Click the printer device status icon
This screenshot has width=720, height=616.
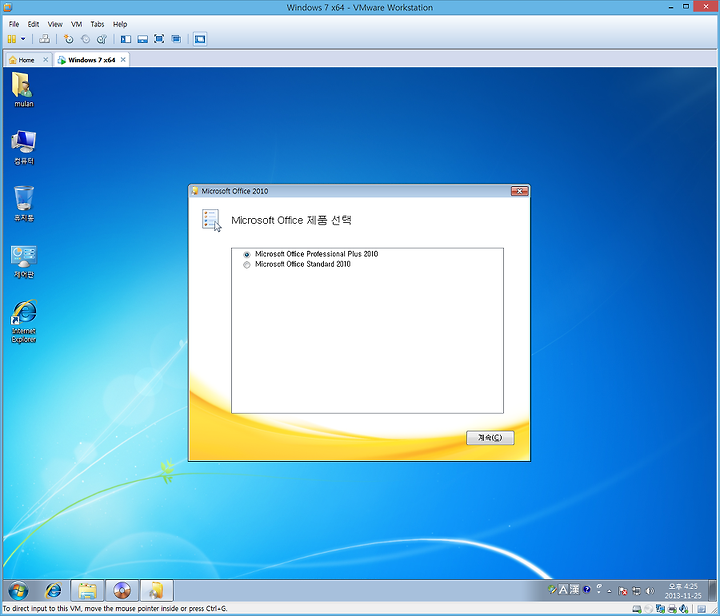(x=672, y=609)
